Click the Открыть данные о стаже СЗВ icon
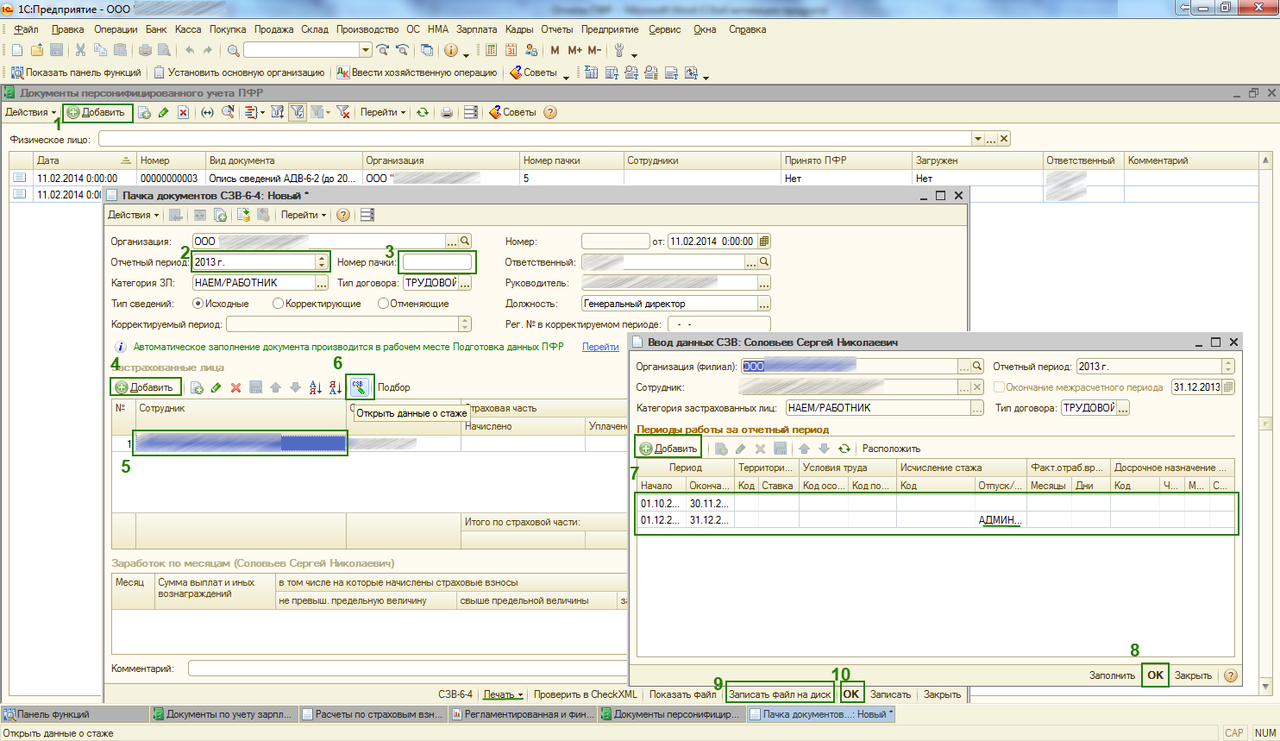Image resolution: width=1280 pixels, height=741 pixels. [361, 387]
